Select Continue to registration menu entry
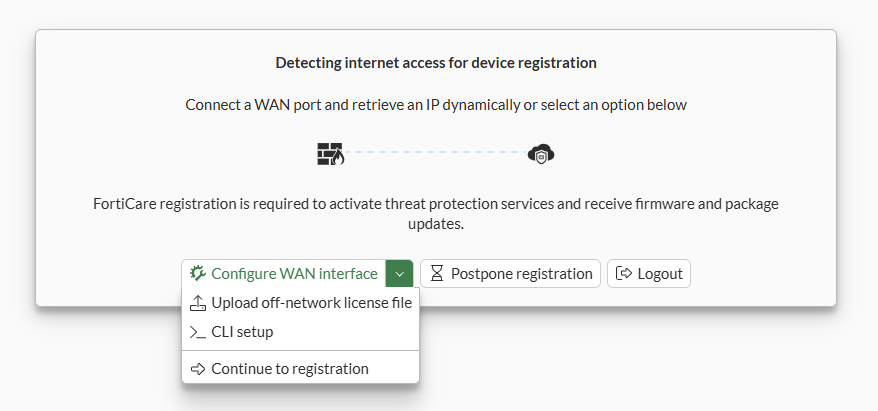Image resolution: width=878 pixels, height=411 pixels. (290, 368)
